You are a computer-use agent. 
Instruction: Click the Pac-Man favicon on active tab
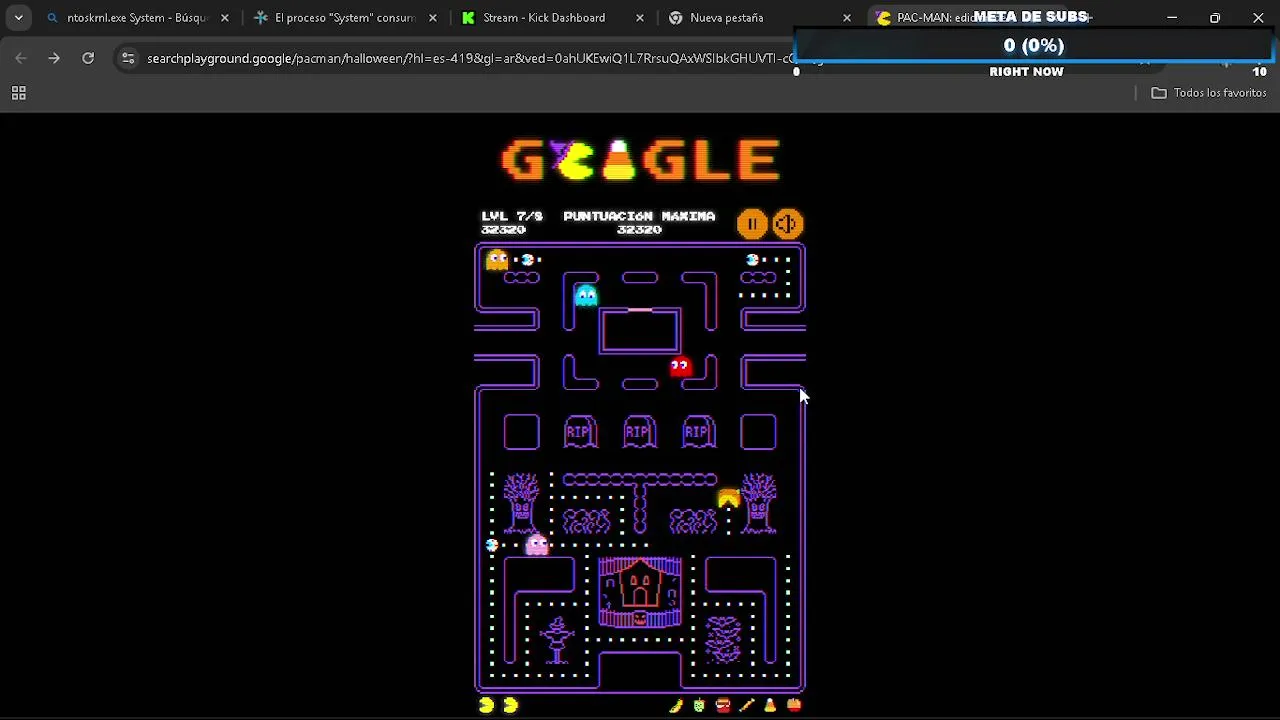point(883,18)
